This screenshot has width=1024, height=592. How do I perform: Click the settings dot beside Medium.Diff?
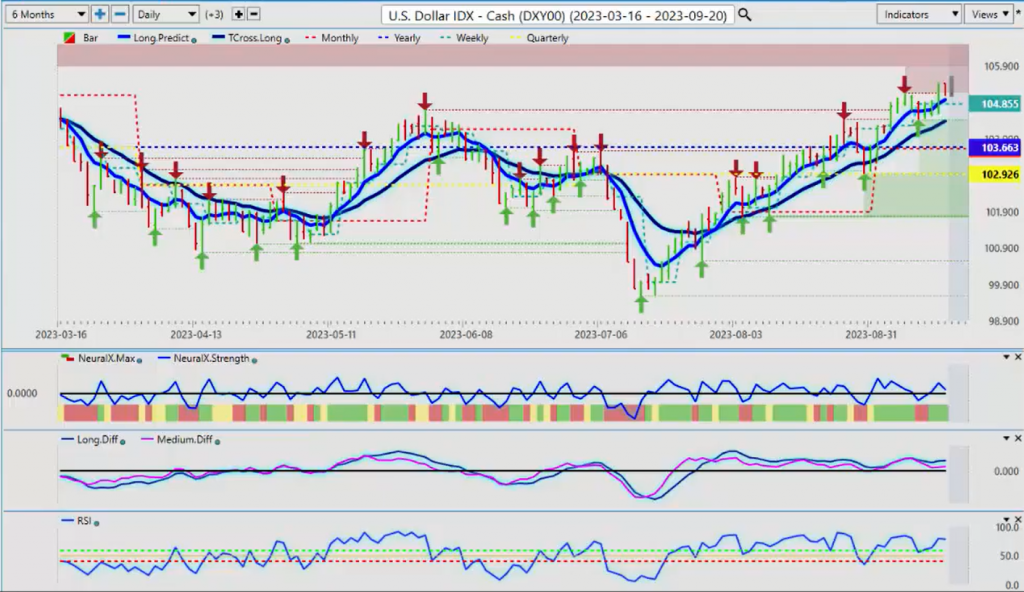(217, 442)
